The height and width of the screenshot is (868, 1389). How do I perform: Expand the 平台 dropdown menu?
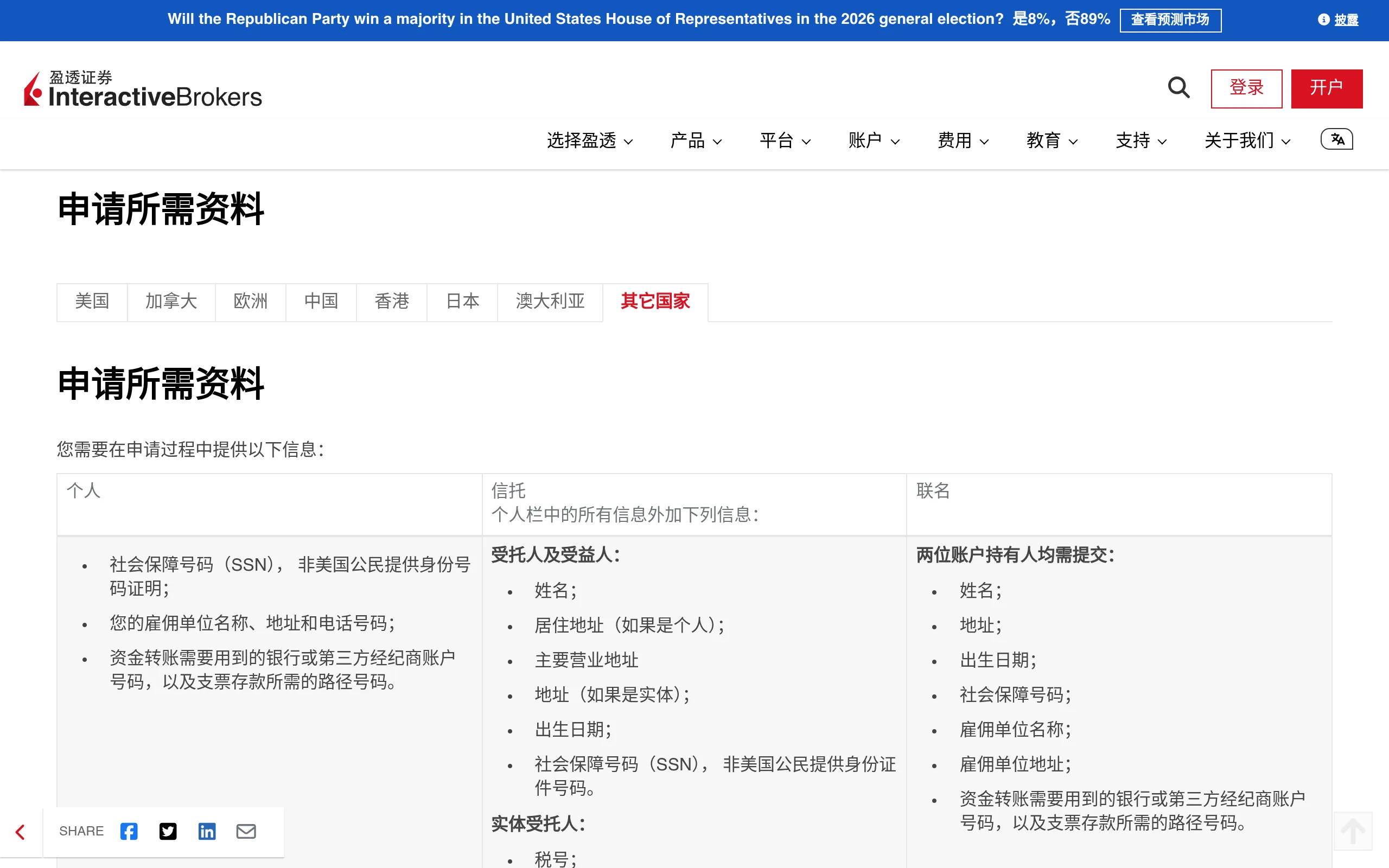coord(785,141)
